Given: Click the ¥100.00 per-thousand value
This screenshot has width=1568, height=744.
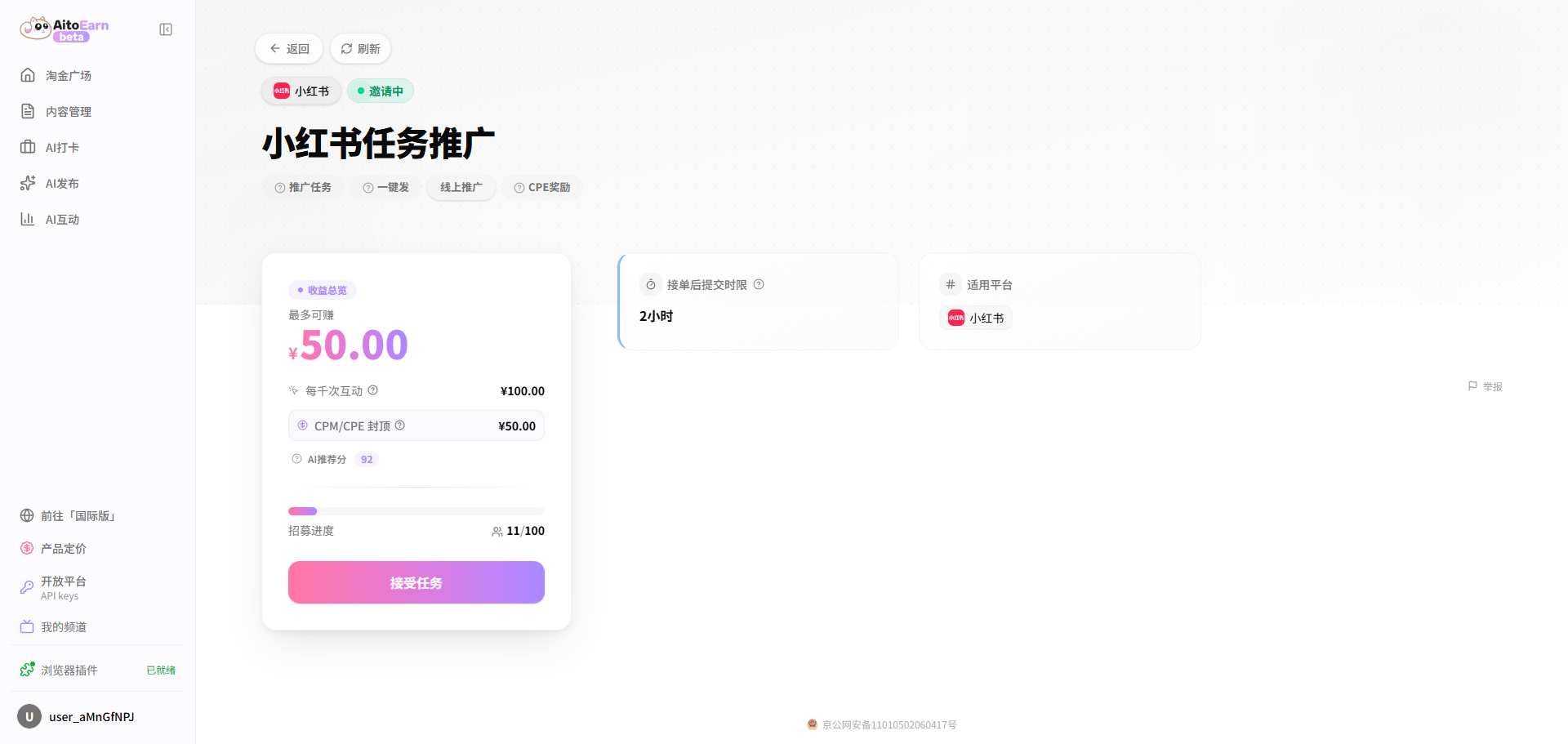Looking at the screenshot, I should (x=523, y=391).
